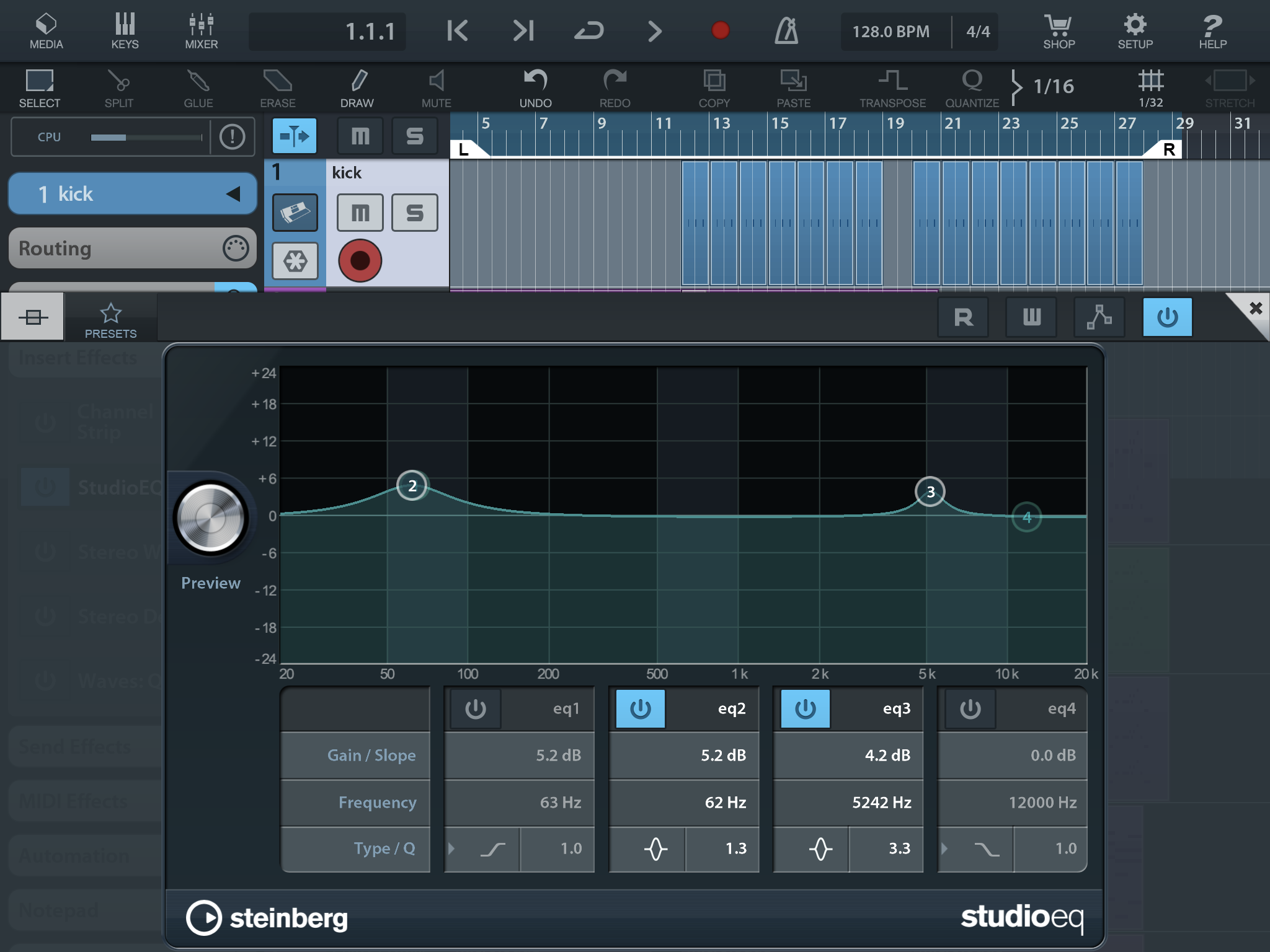Screen dimensions: 1270x952
Task: Expand eq4 filter type selector
Action: (x=976, y=848)
